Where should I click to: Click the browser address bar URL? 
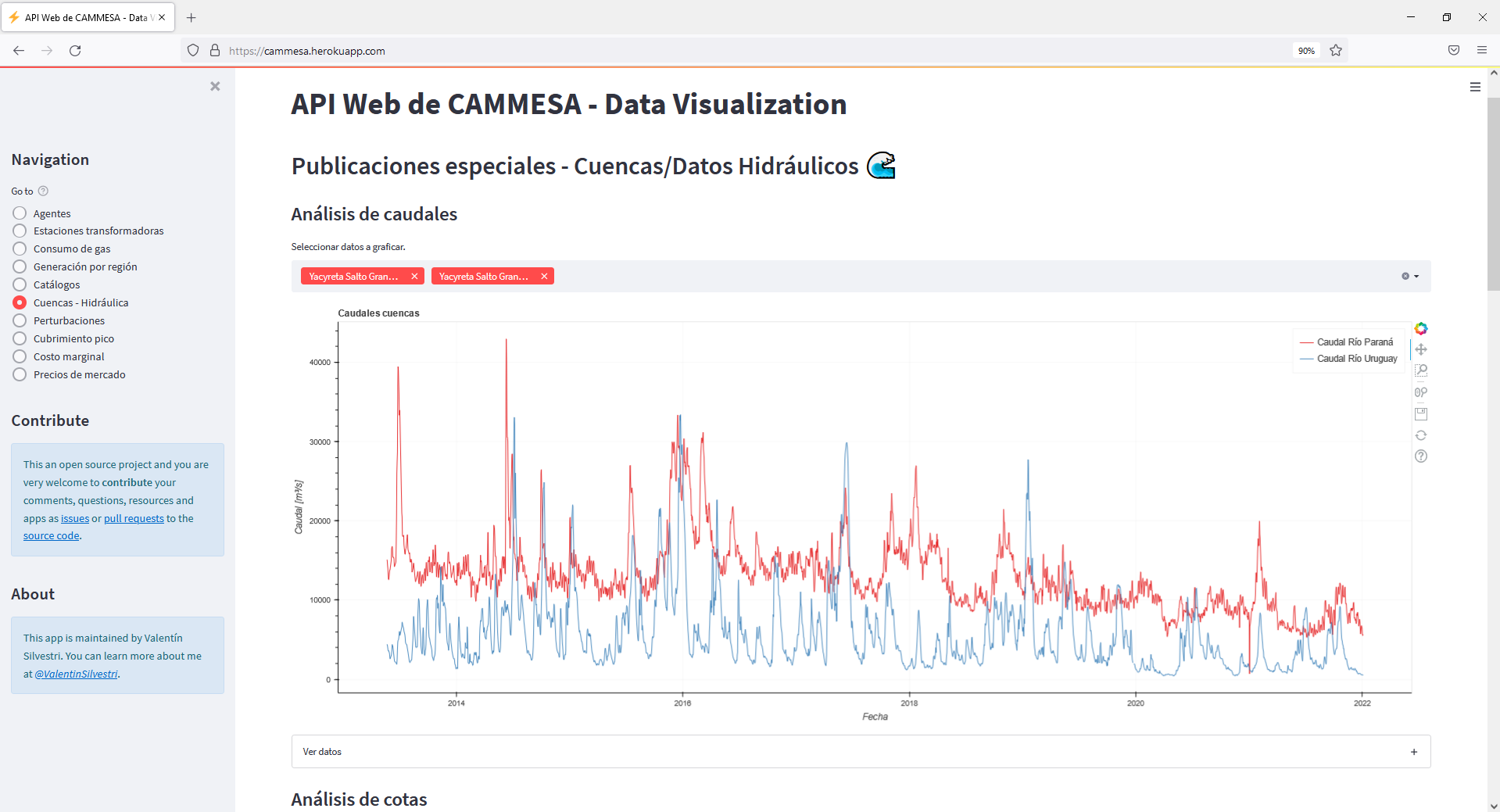click(306, 51)
